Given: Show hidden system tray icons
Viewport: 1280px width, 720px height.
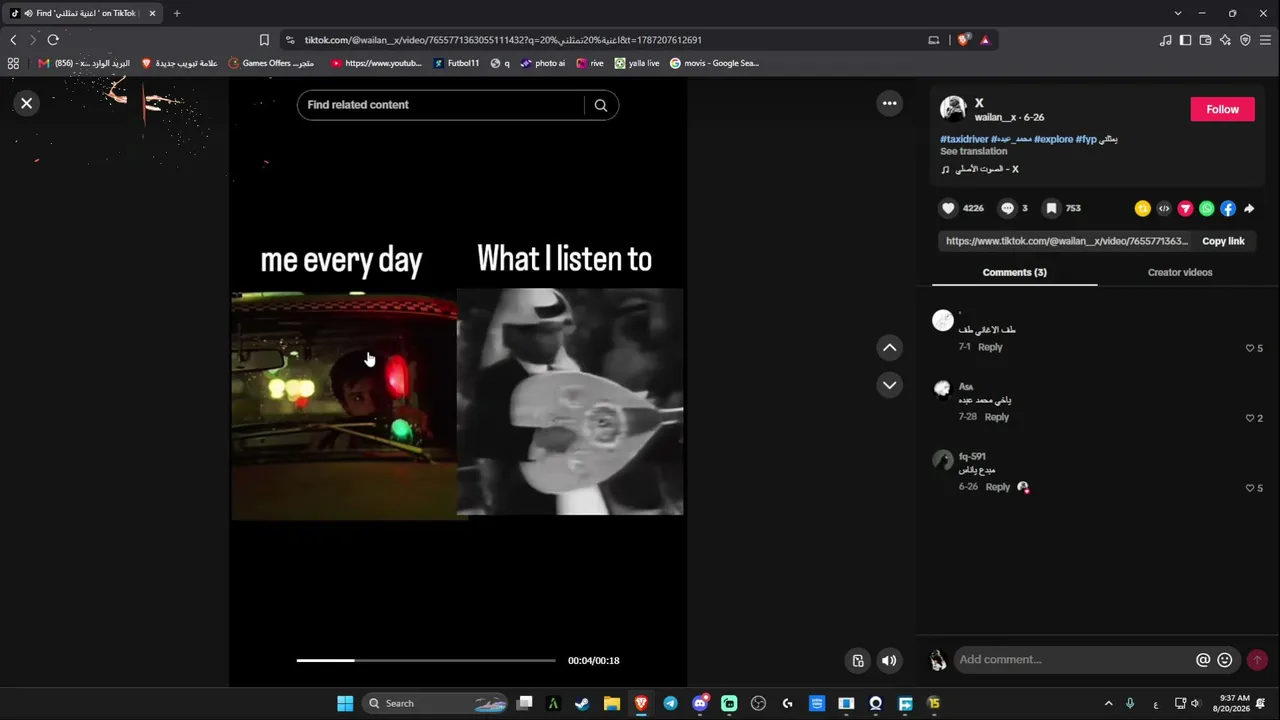Looking at the screenshot, I should [1108, 703].
